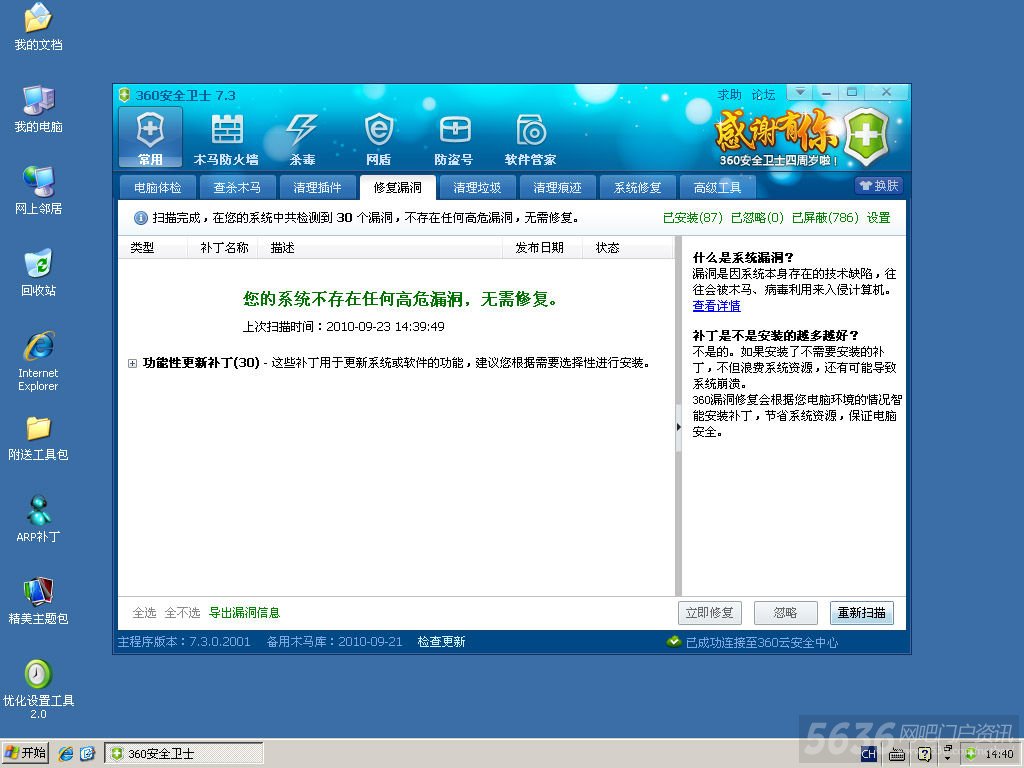Collapse the right info panel with arrow

(679, 427)
